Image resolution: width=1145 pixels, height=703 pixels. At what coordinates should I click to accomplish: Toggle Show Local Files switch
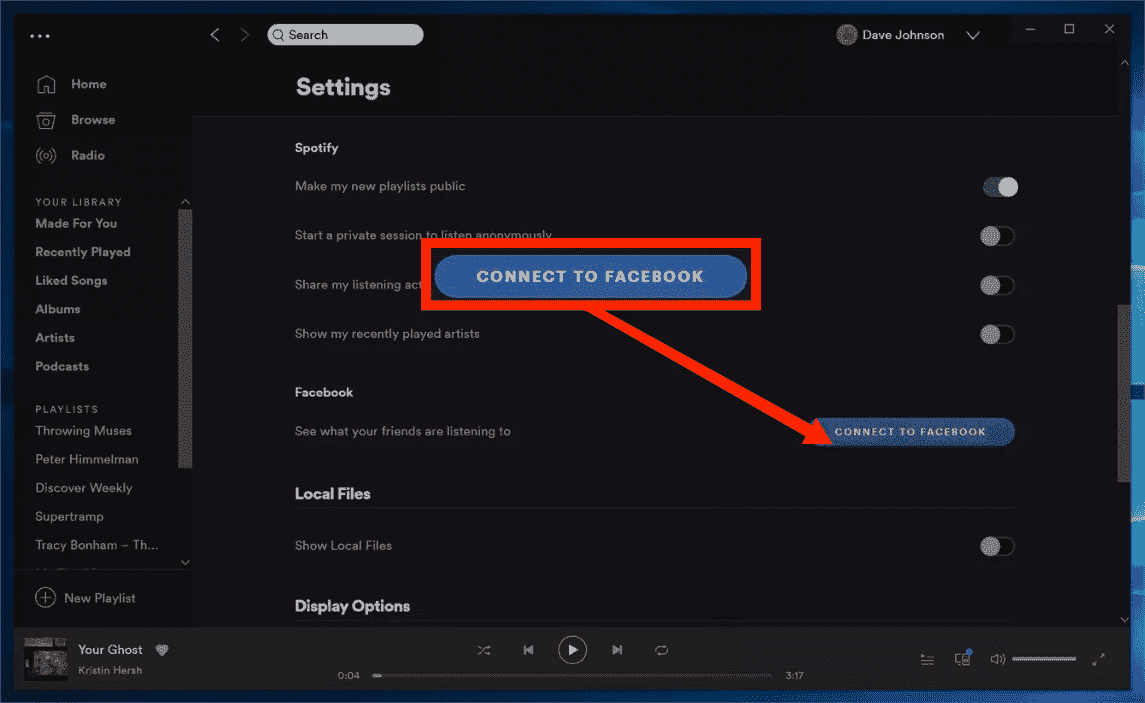[x=997, y=546]
